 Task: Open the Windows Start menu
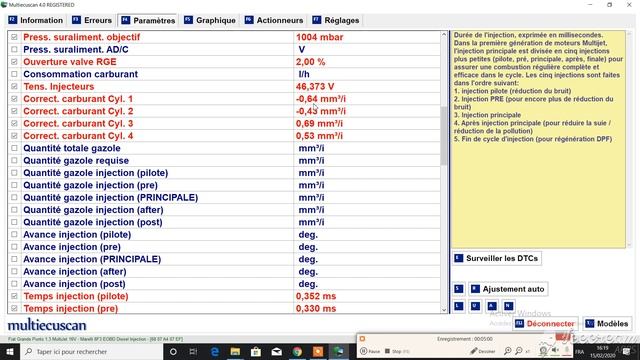click(x=10, y=351)
